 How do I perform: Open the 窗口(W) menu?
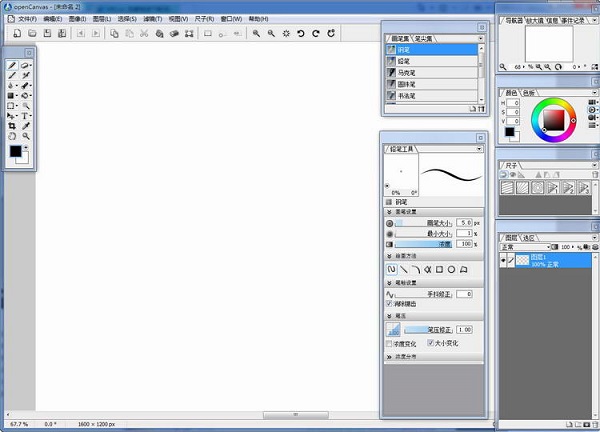(x=231, y=19)
